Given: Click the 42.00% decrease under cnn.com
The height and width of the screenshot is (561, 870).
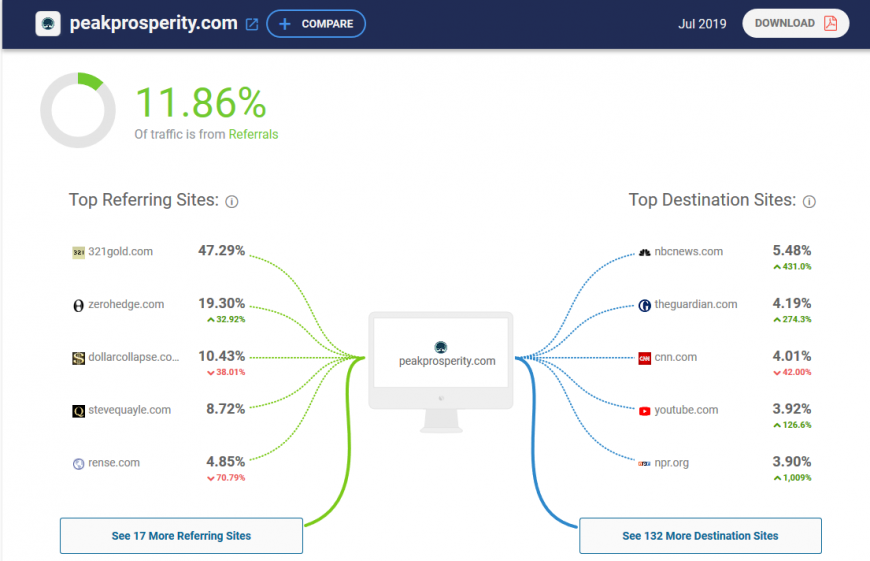Looking at the screenshot, I should click(792, 372).
